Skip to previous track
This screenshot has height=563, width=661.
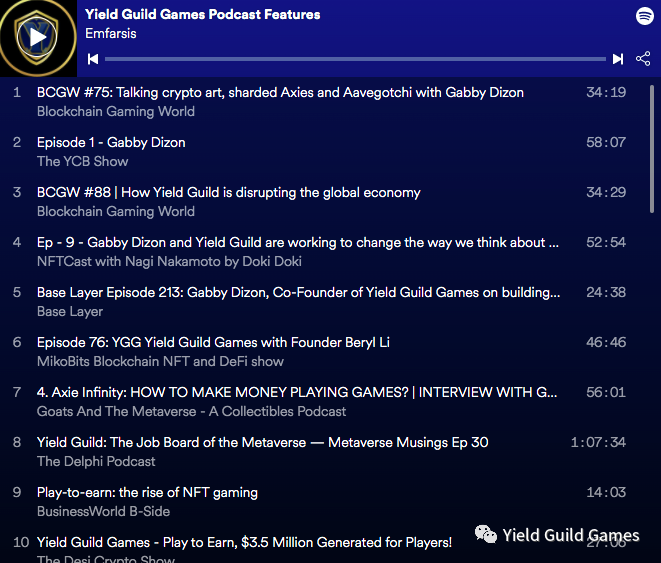(x=93, y=59)
